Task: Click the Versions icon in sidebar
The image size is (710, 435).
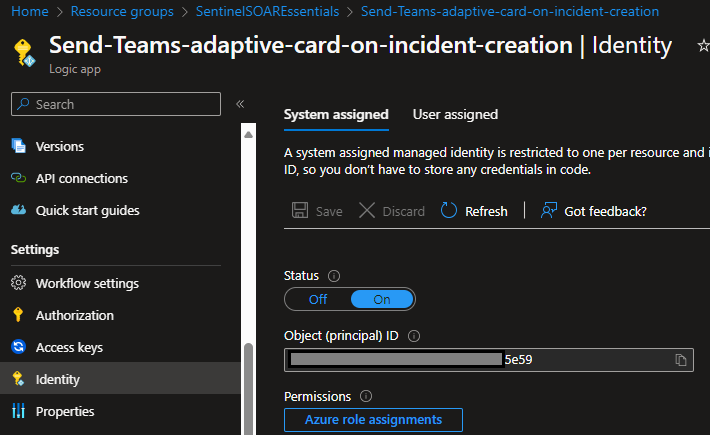Action: (19, 146)
